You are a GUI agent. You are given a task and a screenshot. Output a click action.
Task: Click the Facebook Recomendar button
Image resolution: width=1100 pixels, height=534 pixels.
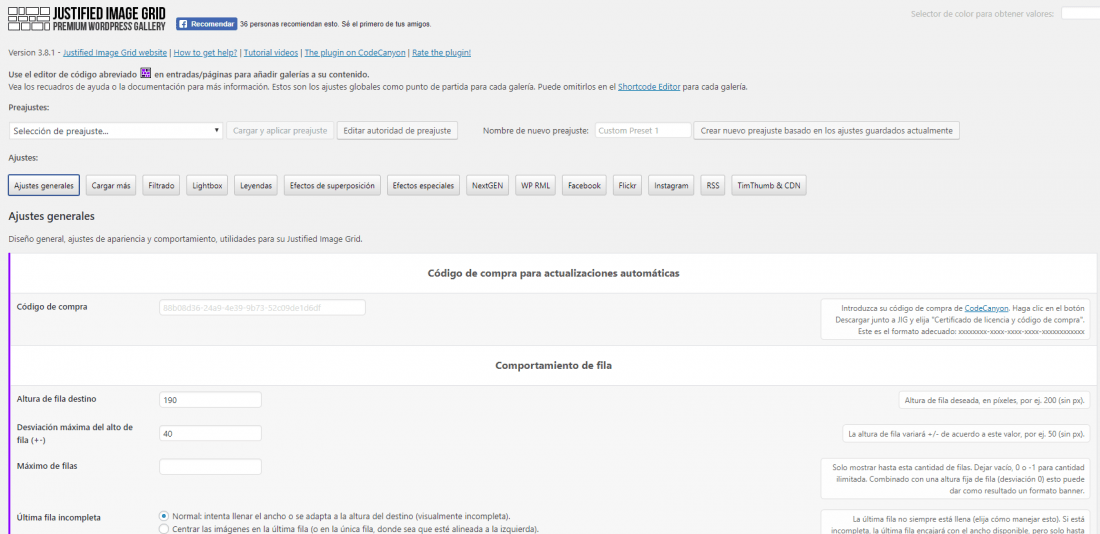point(206,24)
